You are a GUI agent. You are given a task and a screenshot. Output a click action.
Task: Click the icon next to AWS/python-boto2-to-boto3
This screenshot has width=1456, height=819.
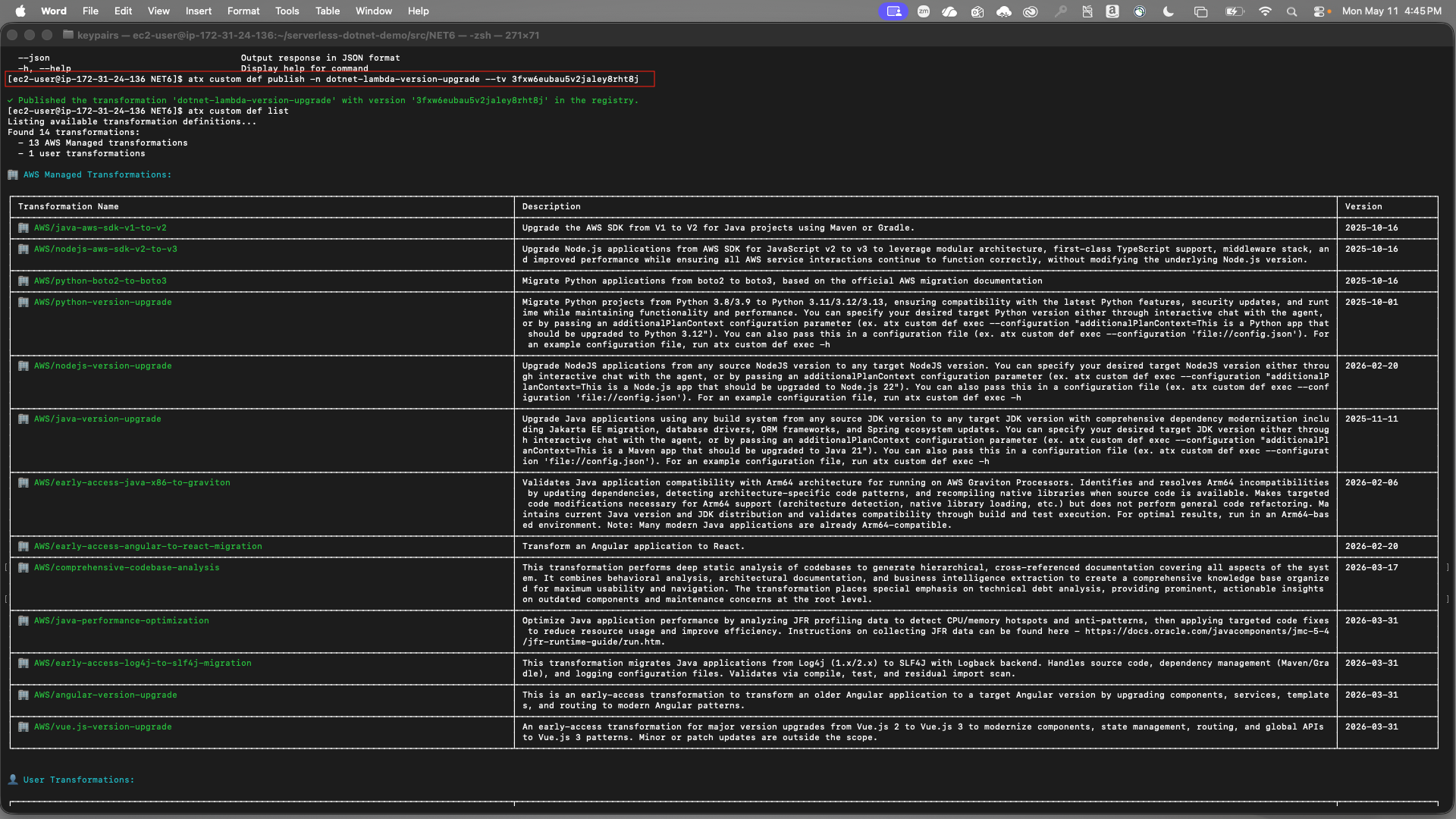pos(24,281)
